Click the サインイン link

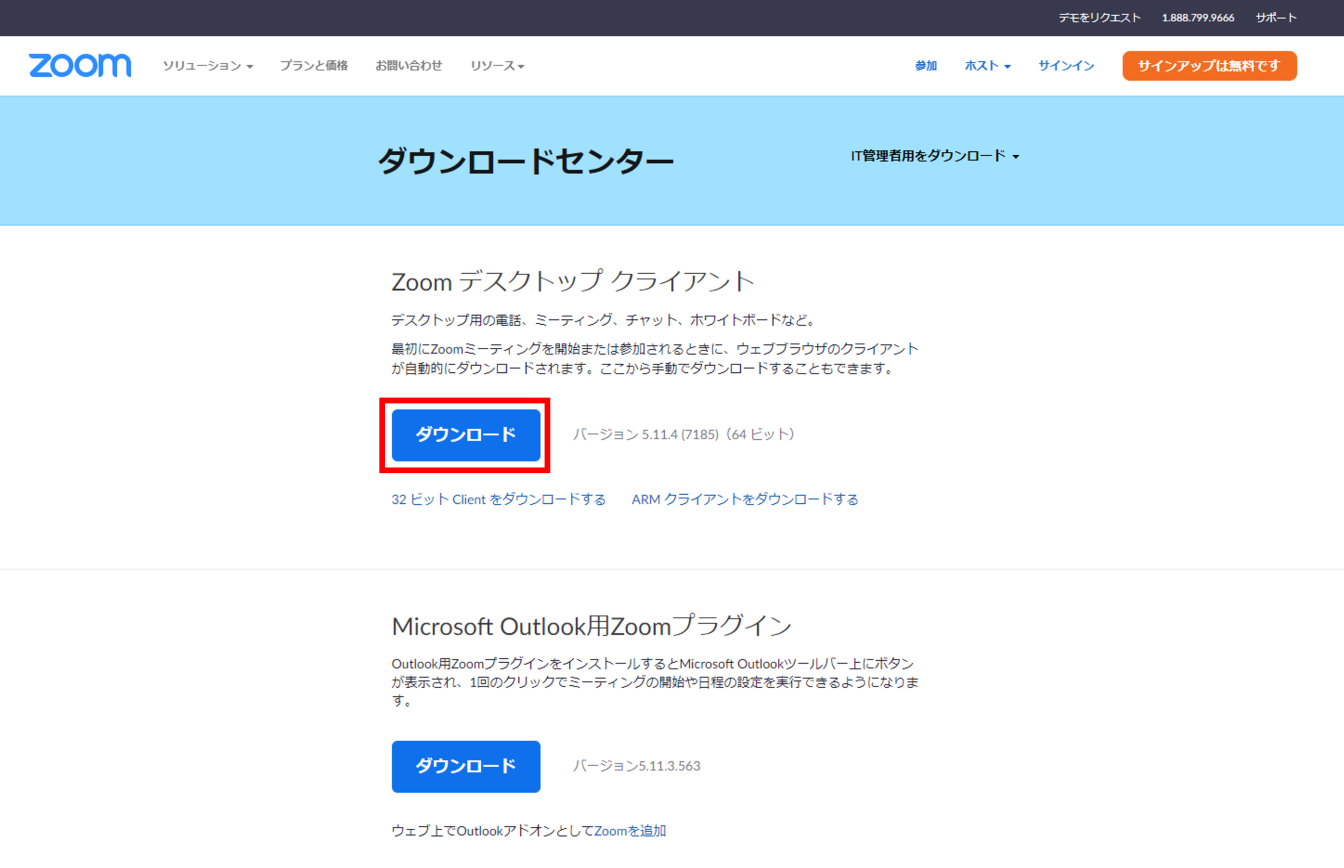coord(1066,66)
